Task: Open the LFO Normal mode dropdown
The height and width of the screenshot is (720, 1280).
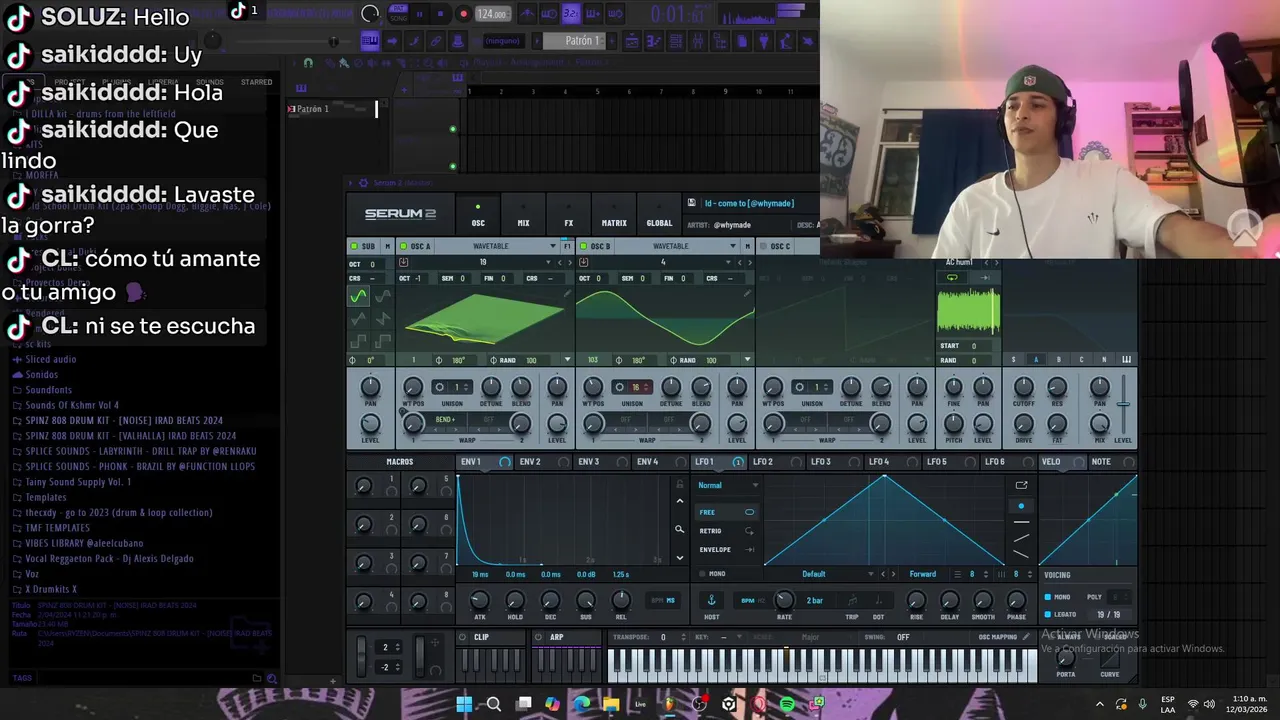Action: coord(728,486)
